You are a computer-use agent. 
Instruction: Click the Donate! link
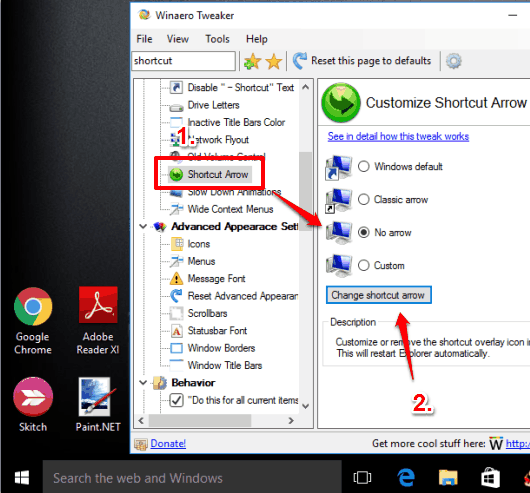pos(168,444)
